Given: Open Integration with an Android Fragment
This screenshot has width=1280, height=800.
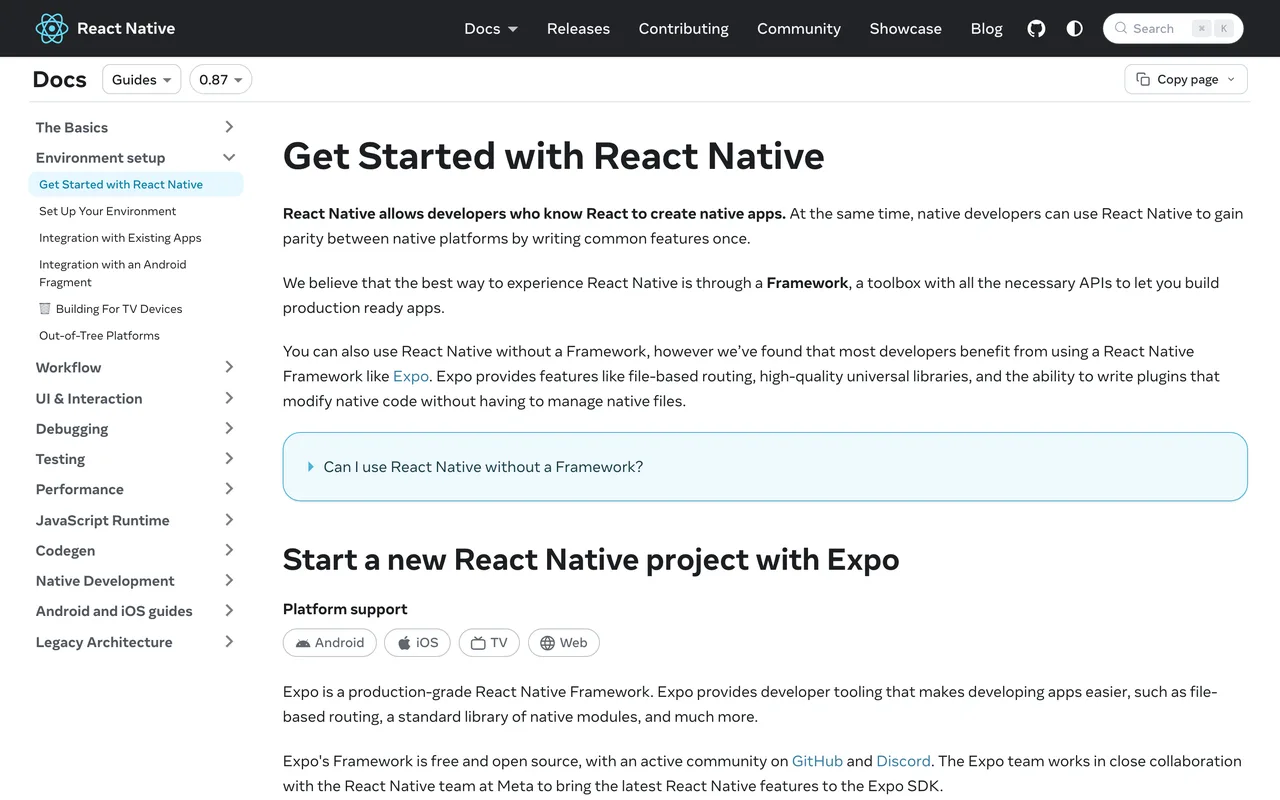Looking at the screenshot, I should tap(113, 273).
